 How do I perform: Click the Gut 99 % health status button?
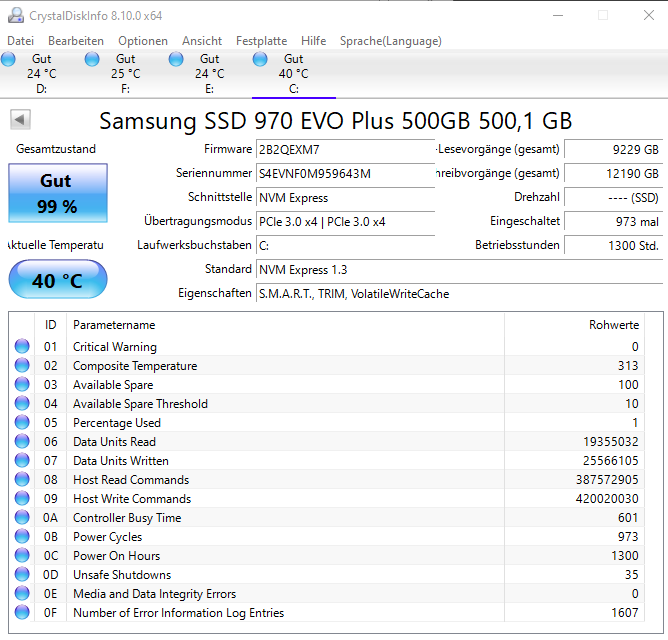(58, 193)
